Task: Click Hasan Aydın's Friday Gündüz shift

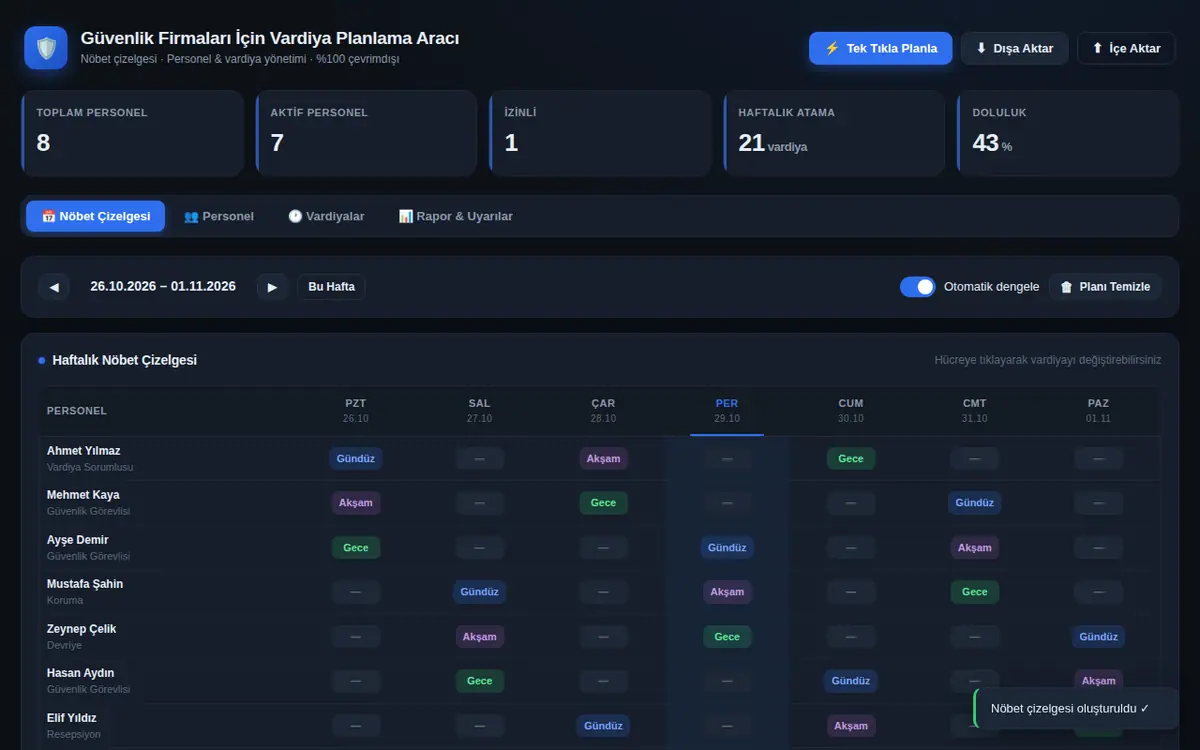Action: 851,681
